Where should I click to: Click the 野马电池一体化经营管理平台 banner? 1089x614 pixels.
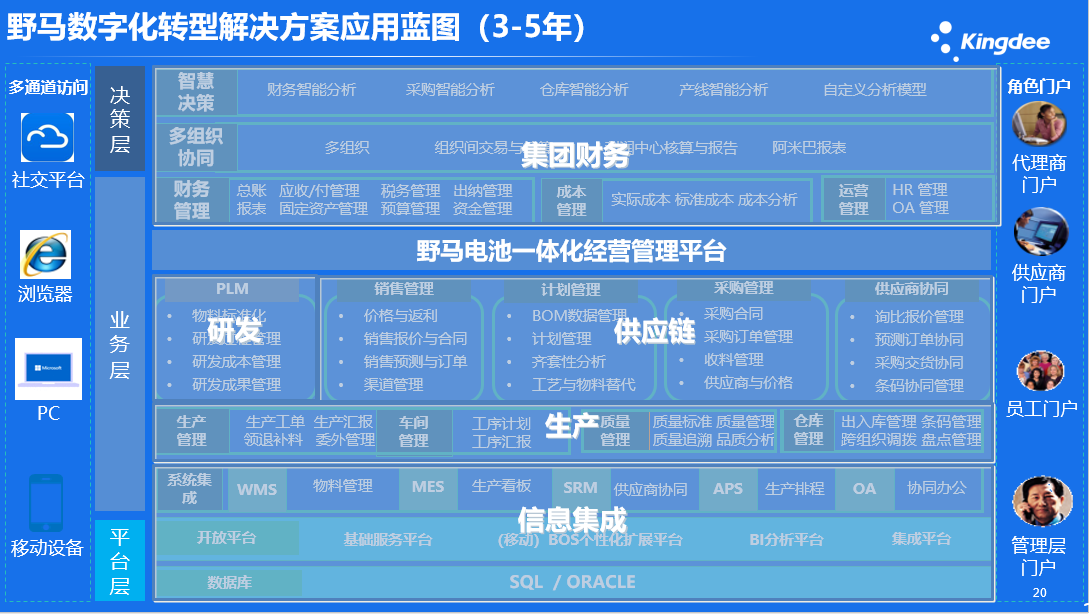click(571, 251)
